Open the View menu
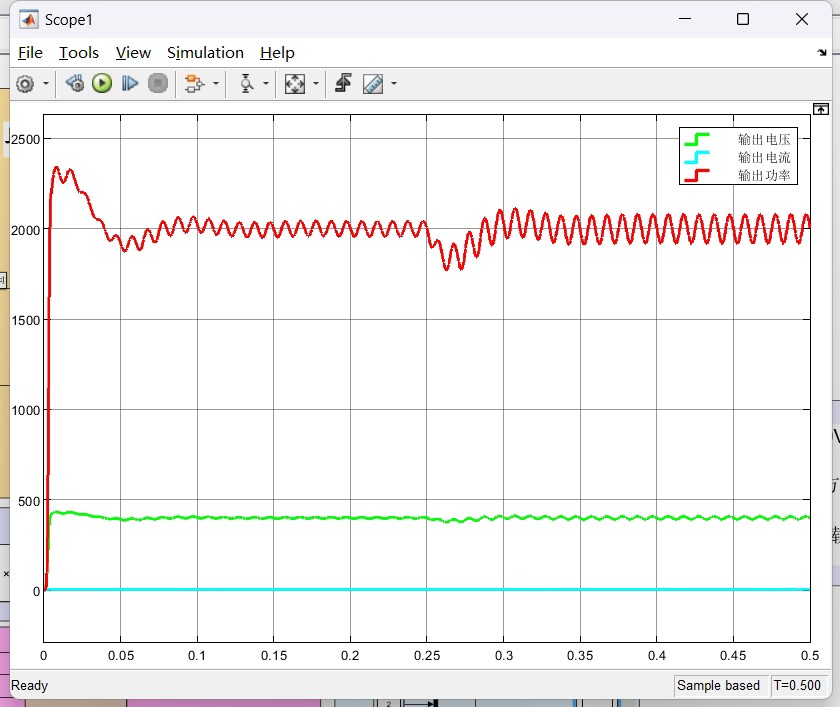 [x=133, y=52]
